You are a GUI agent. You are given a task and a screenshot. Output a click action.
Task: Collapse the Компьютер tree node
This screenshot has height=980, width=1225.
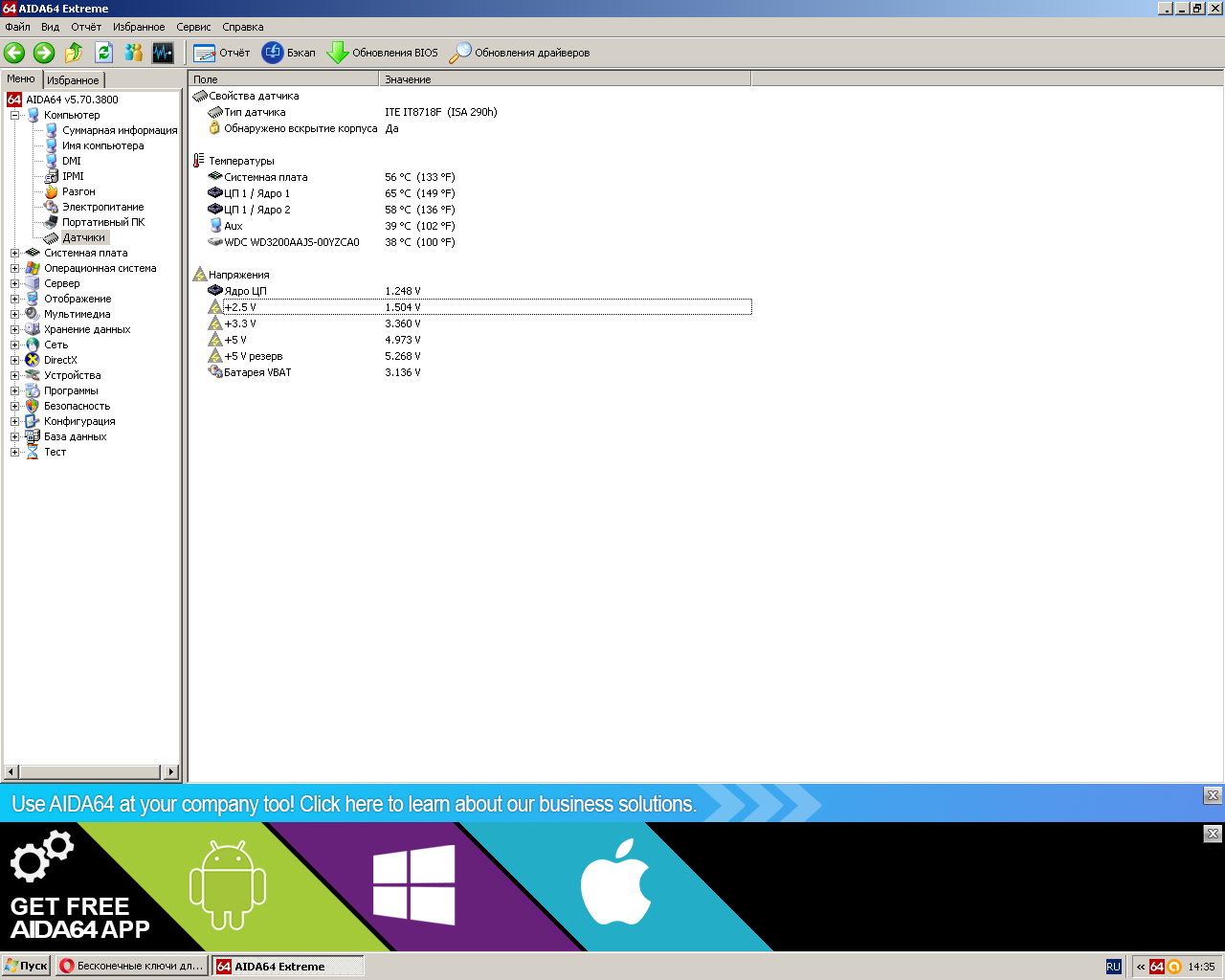point(14,115)
